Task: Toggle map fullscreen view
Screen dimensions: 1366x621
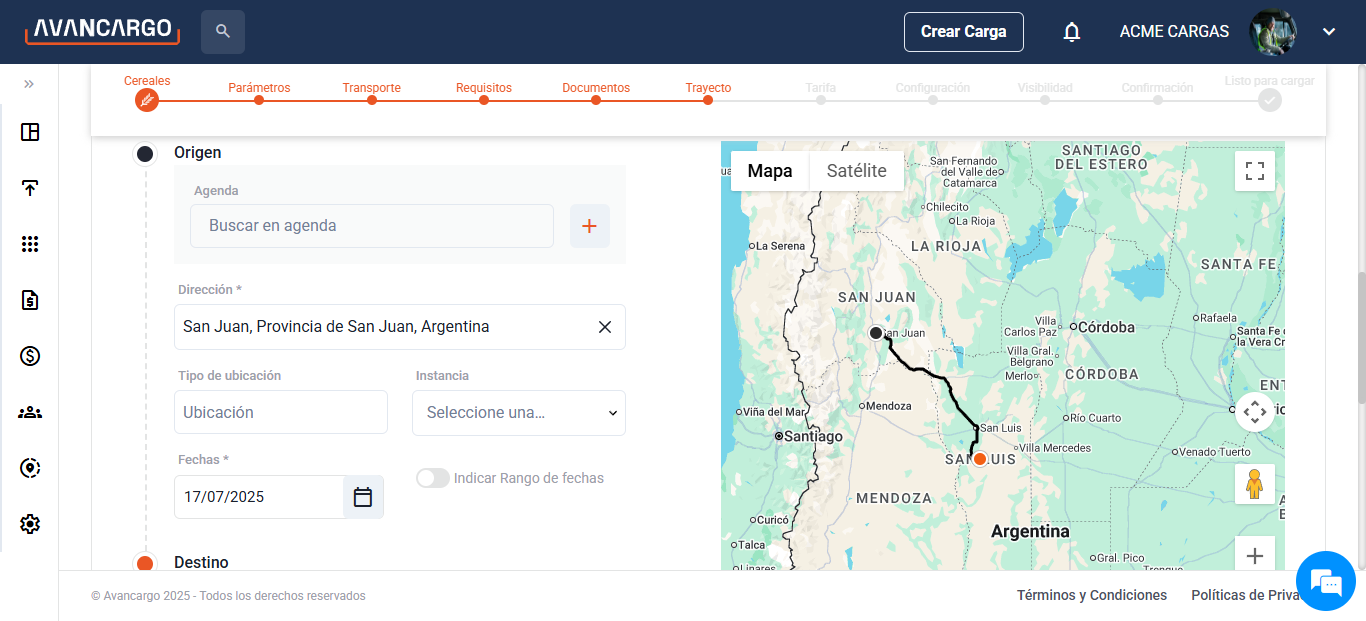Action: pos(1255,171)
